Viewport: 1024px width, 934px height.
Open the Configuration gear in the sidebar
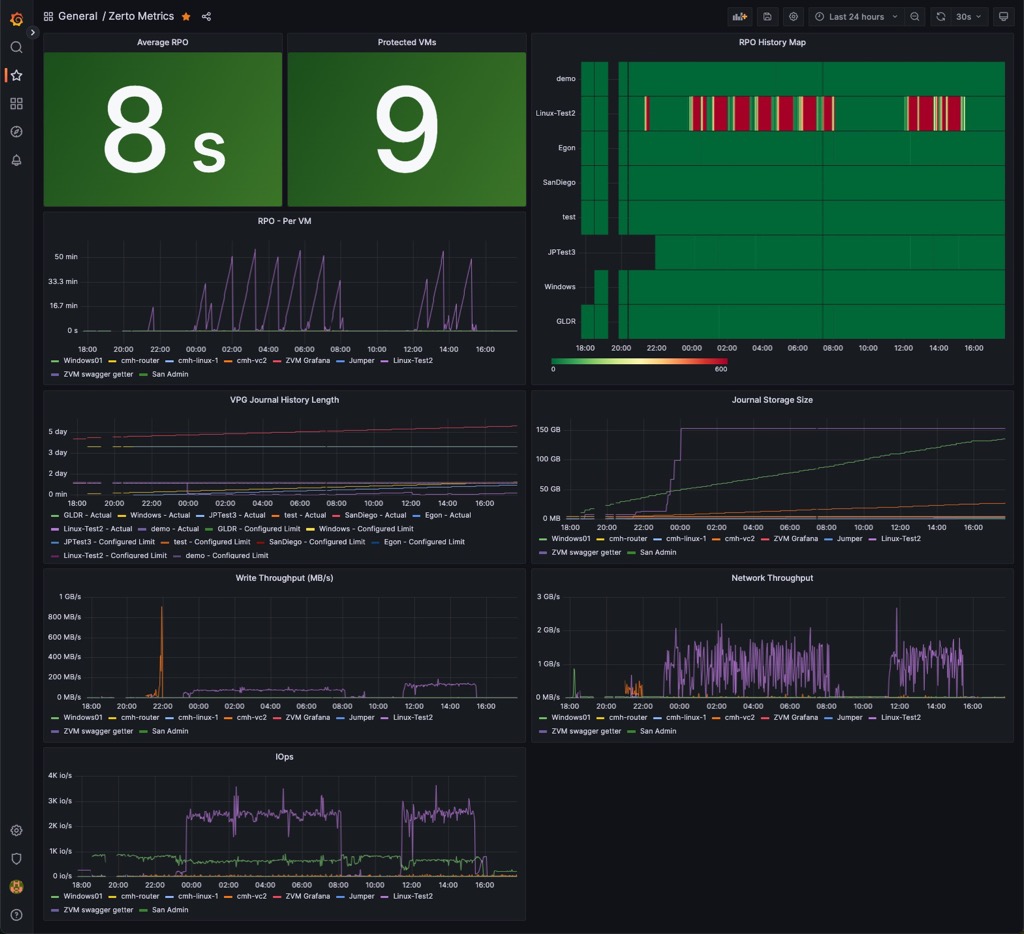pos(16,830)
